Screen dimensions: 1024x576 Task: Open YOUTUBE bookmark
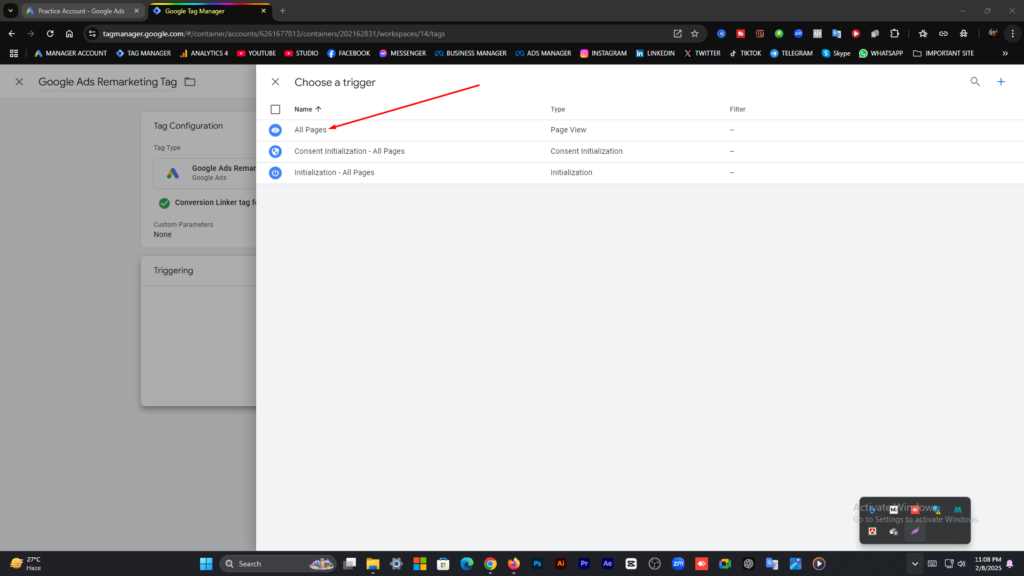256,54
